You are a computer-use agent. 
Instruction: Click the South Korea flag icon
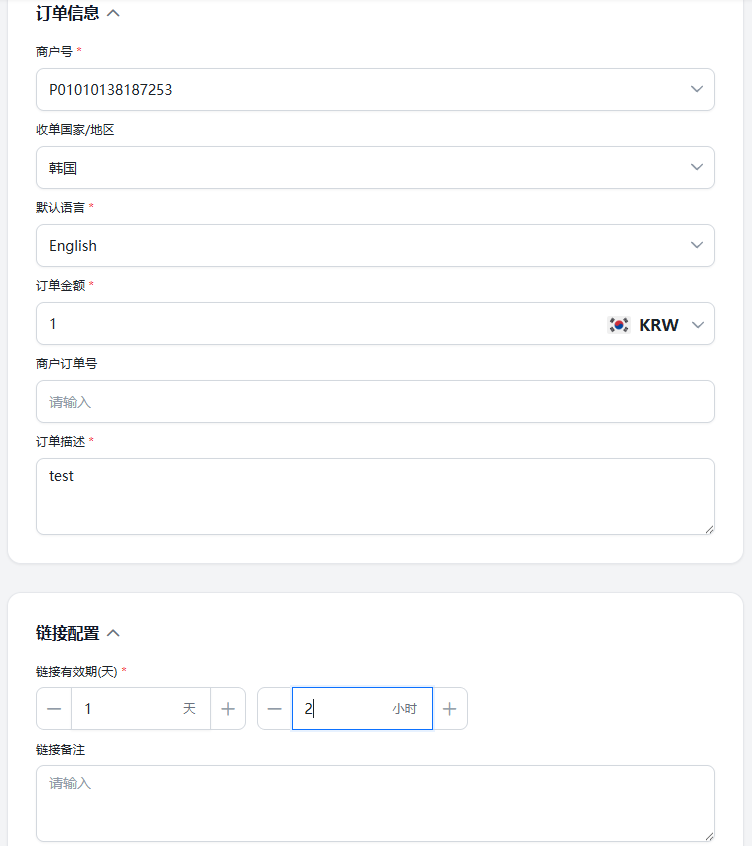point(619,324)
